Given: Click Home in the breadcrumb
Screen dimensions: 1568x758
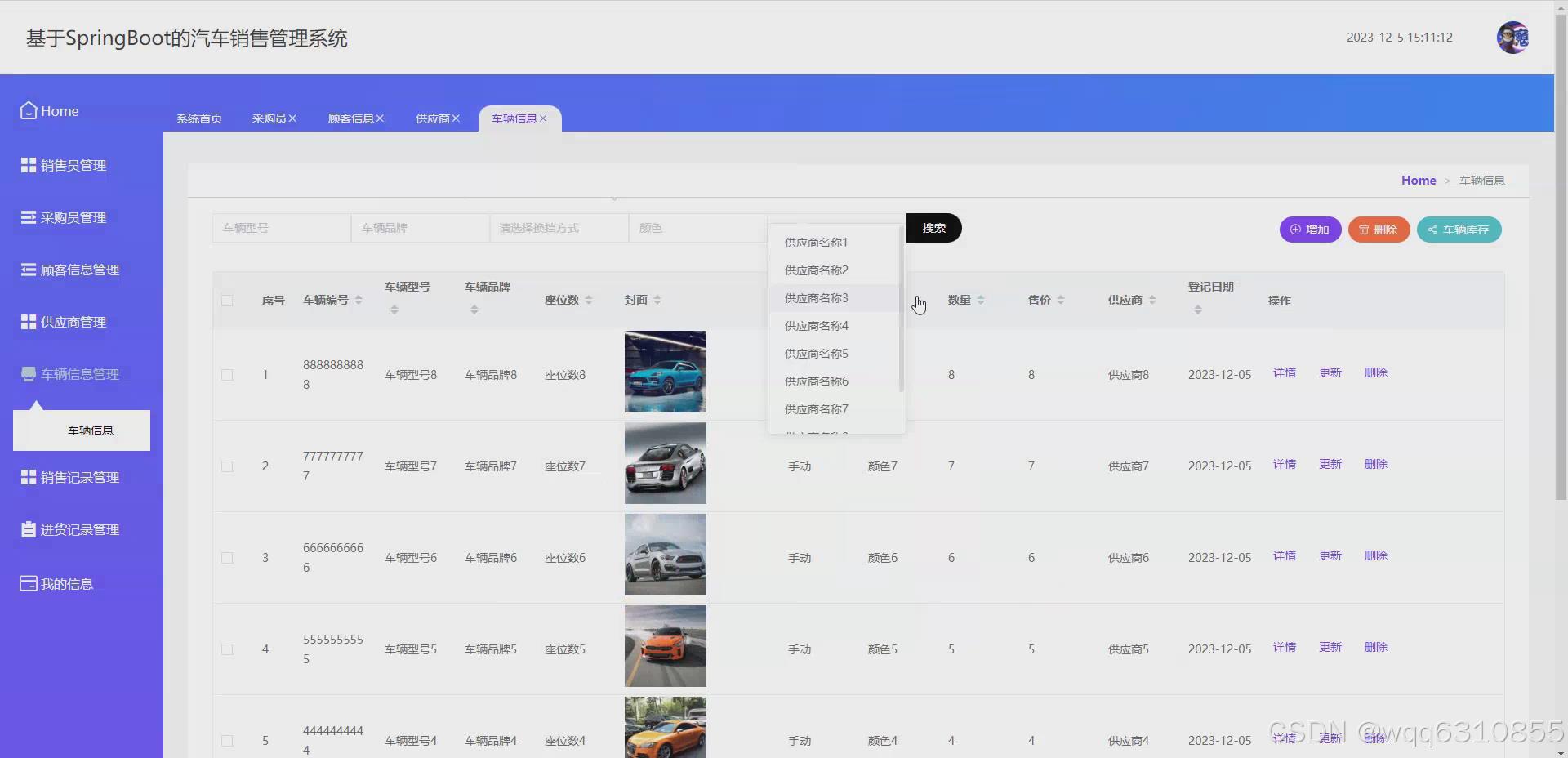Looking at the screenshot, I should (1419, 181).
